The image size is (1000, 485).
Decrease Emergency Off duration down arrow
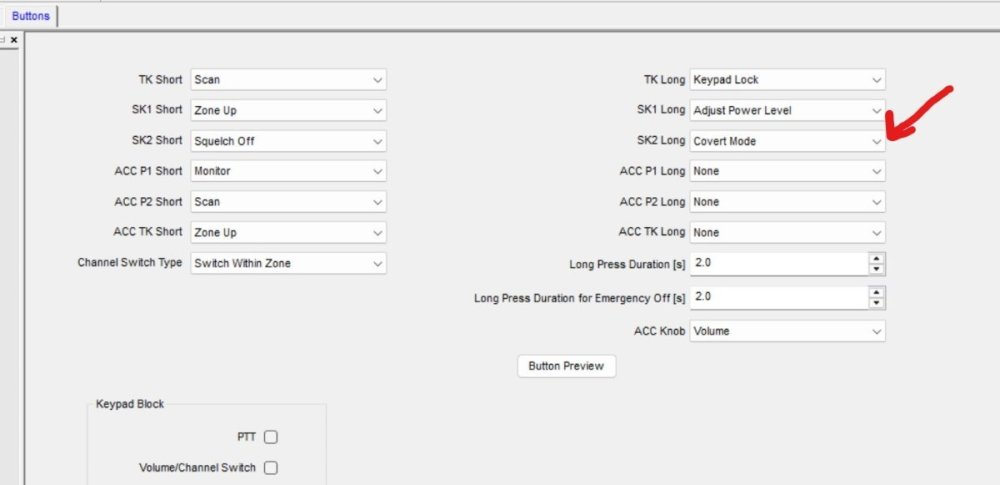point(877,302)
